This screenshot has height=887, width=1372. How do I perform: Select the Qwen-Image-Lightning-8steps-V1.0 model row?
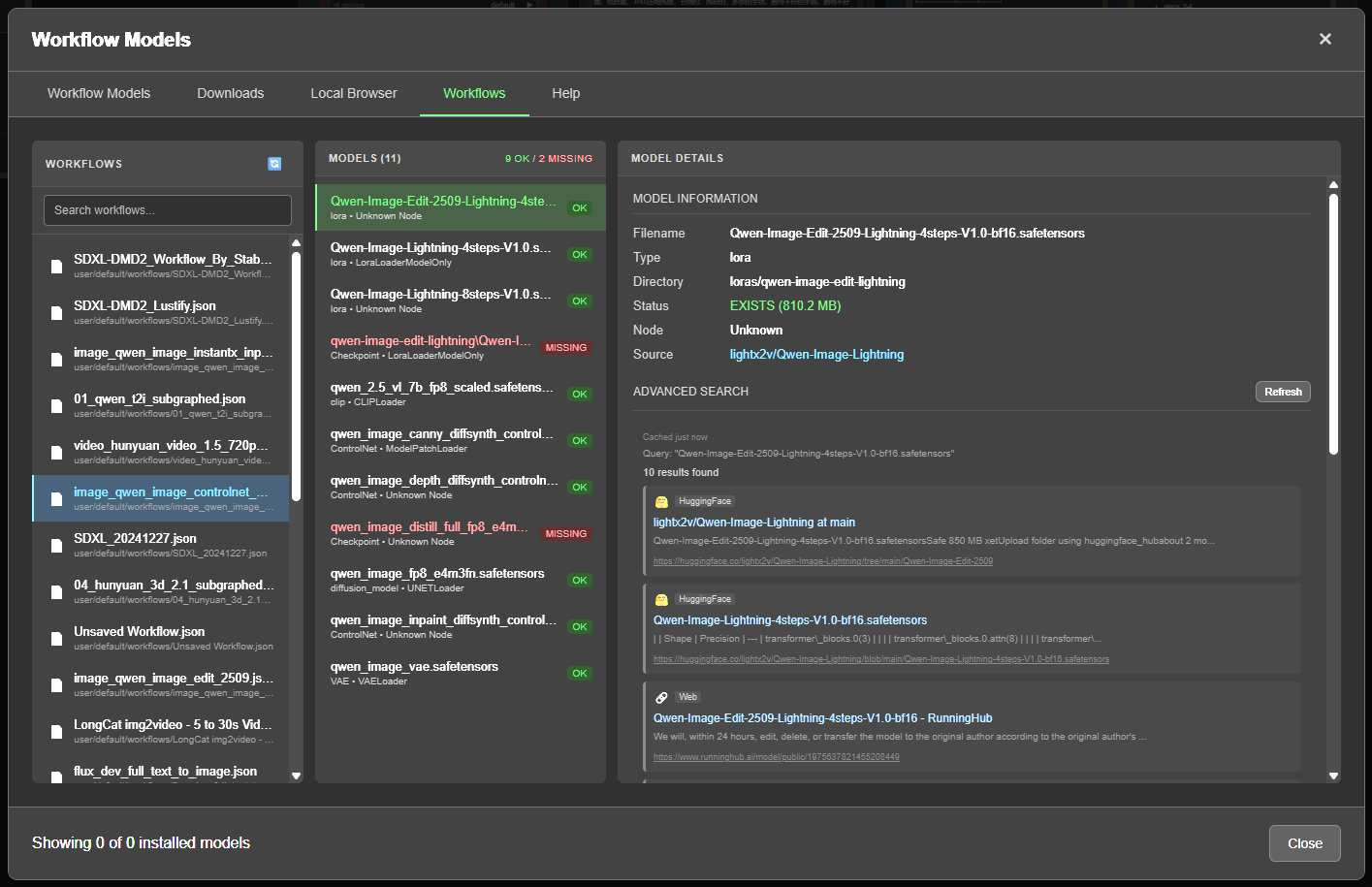click(461, 301)
